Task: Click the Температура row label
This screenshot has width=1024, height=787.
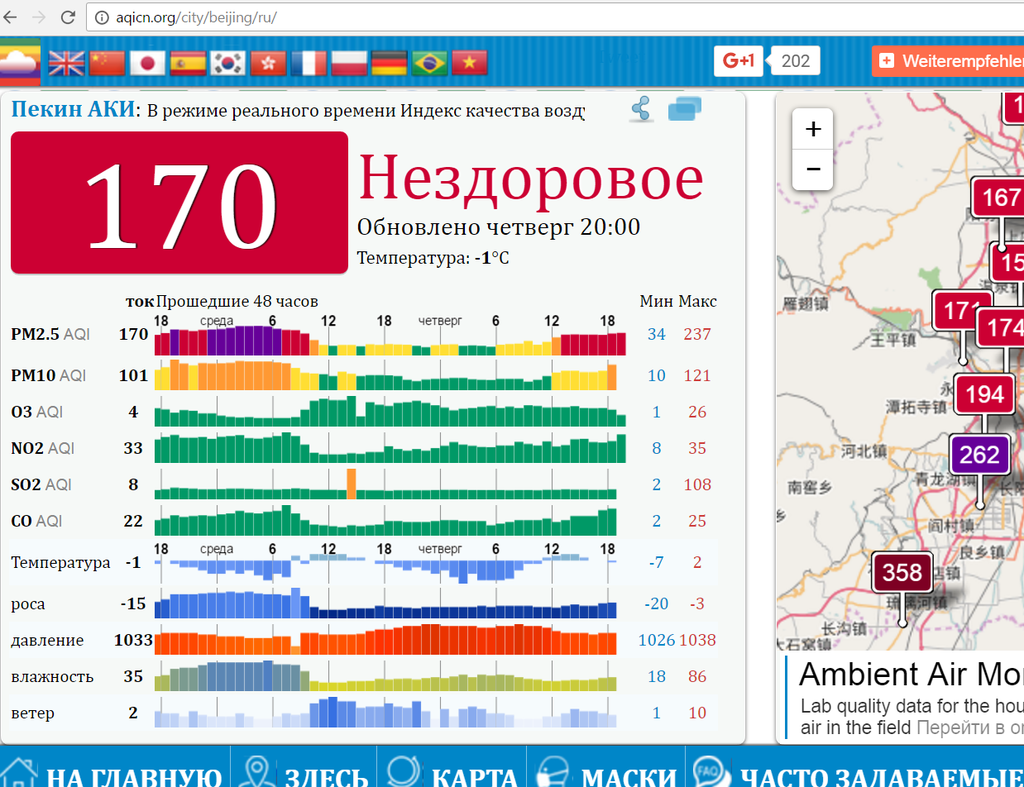Action: (x=61, y=563)
